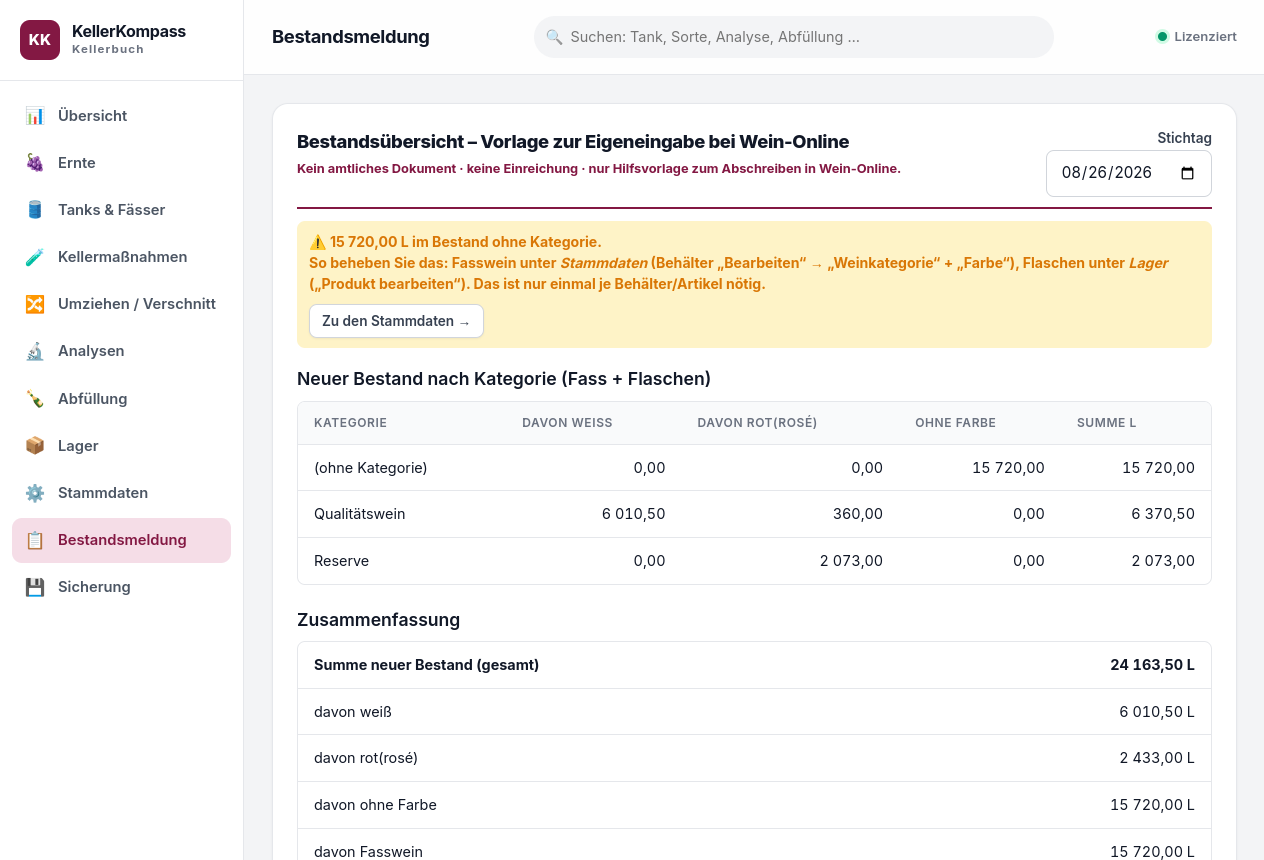Navigate to Umziehen / Verschnitt
1264x860 pixels.
(121, 304)
